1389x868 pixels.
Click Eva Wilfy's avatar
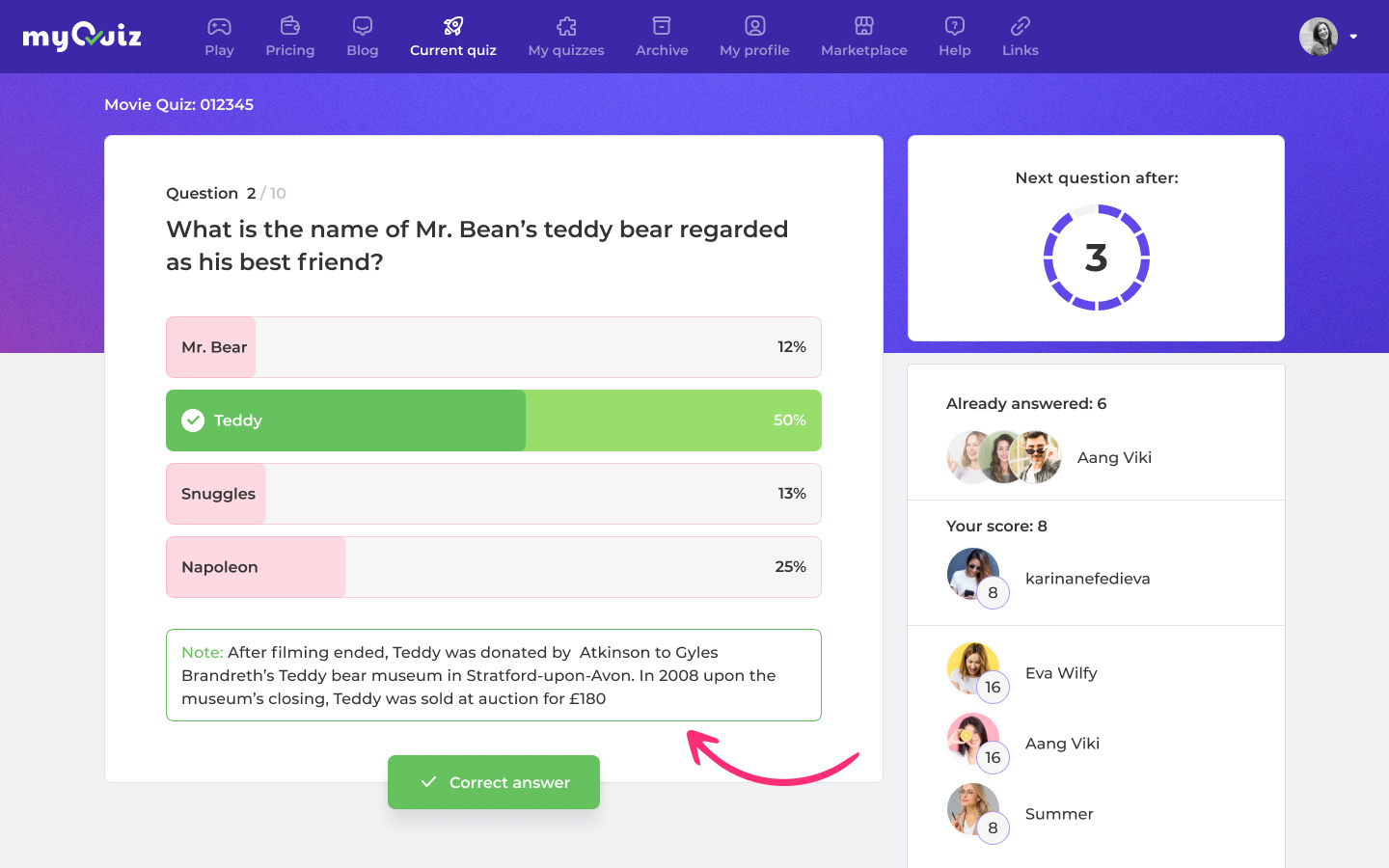[x=974, y=669]
